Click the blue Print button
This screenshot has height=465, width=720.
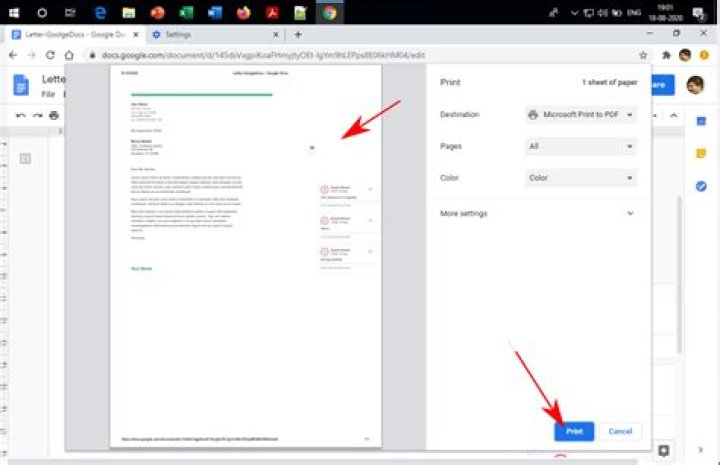[x=574, y=431]
